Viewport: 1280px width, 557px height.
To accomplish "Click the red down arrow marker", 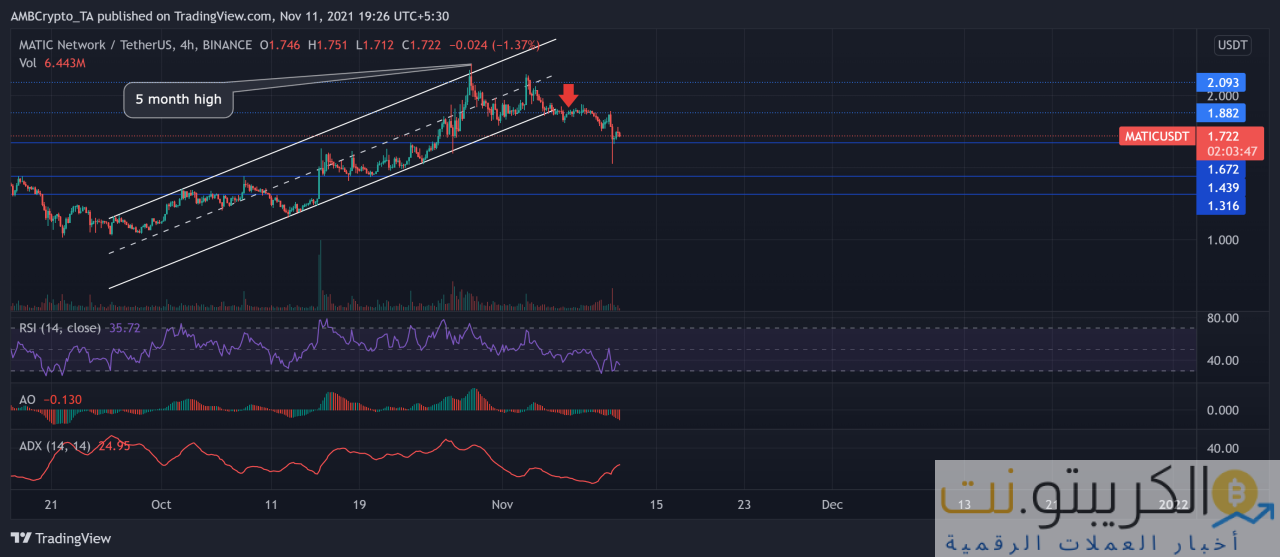I will [568, 96].
